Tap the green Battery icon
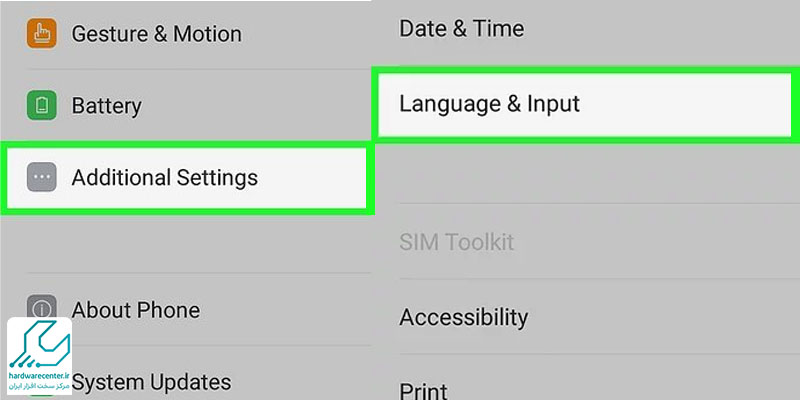Viewport: 800px width, 400px height. [x=42, y=106]
